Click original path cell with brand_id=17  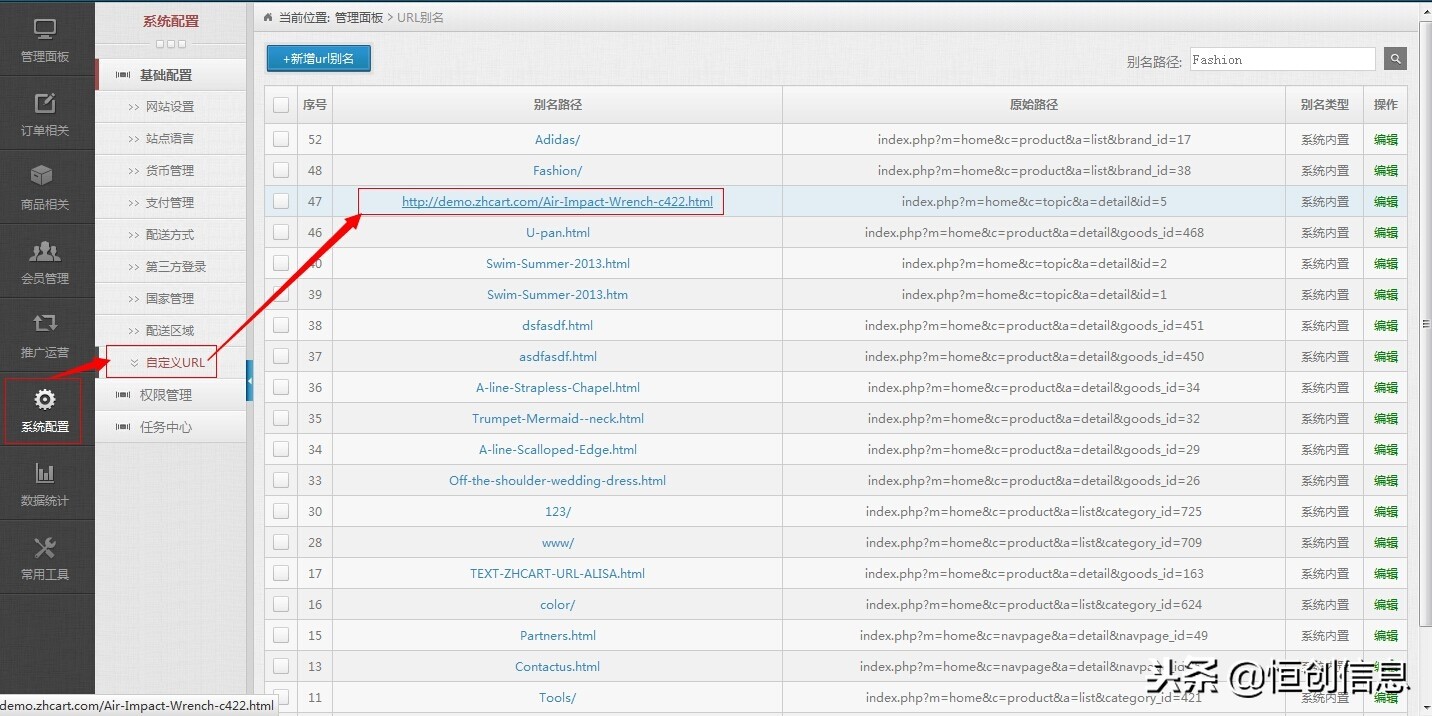point(1034,140)
